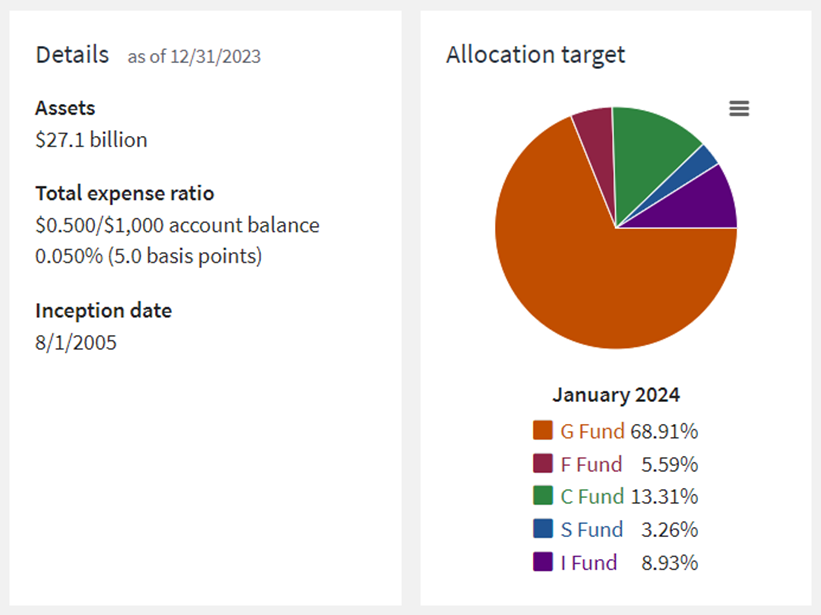The image size is (821, 615).
Task: Click the S Fund legend label
Action: tap(591, 529)
